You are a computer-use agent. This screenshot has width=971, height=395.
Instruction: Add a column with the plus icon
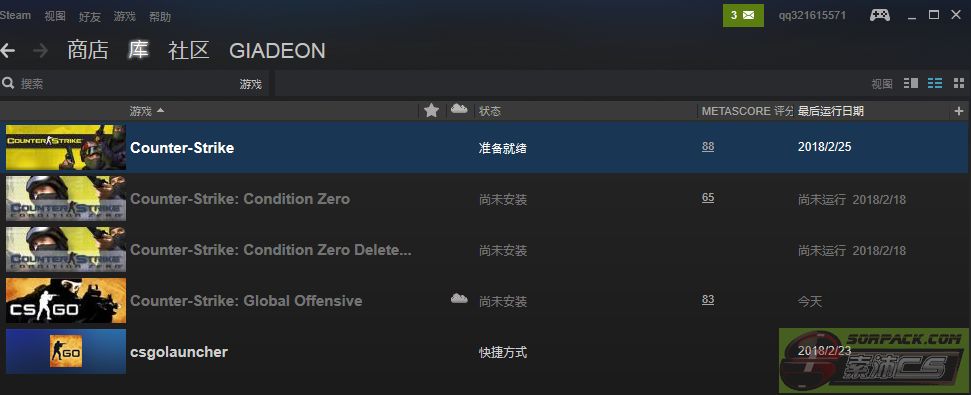[x=959, y=111]
